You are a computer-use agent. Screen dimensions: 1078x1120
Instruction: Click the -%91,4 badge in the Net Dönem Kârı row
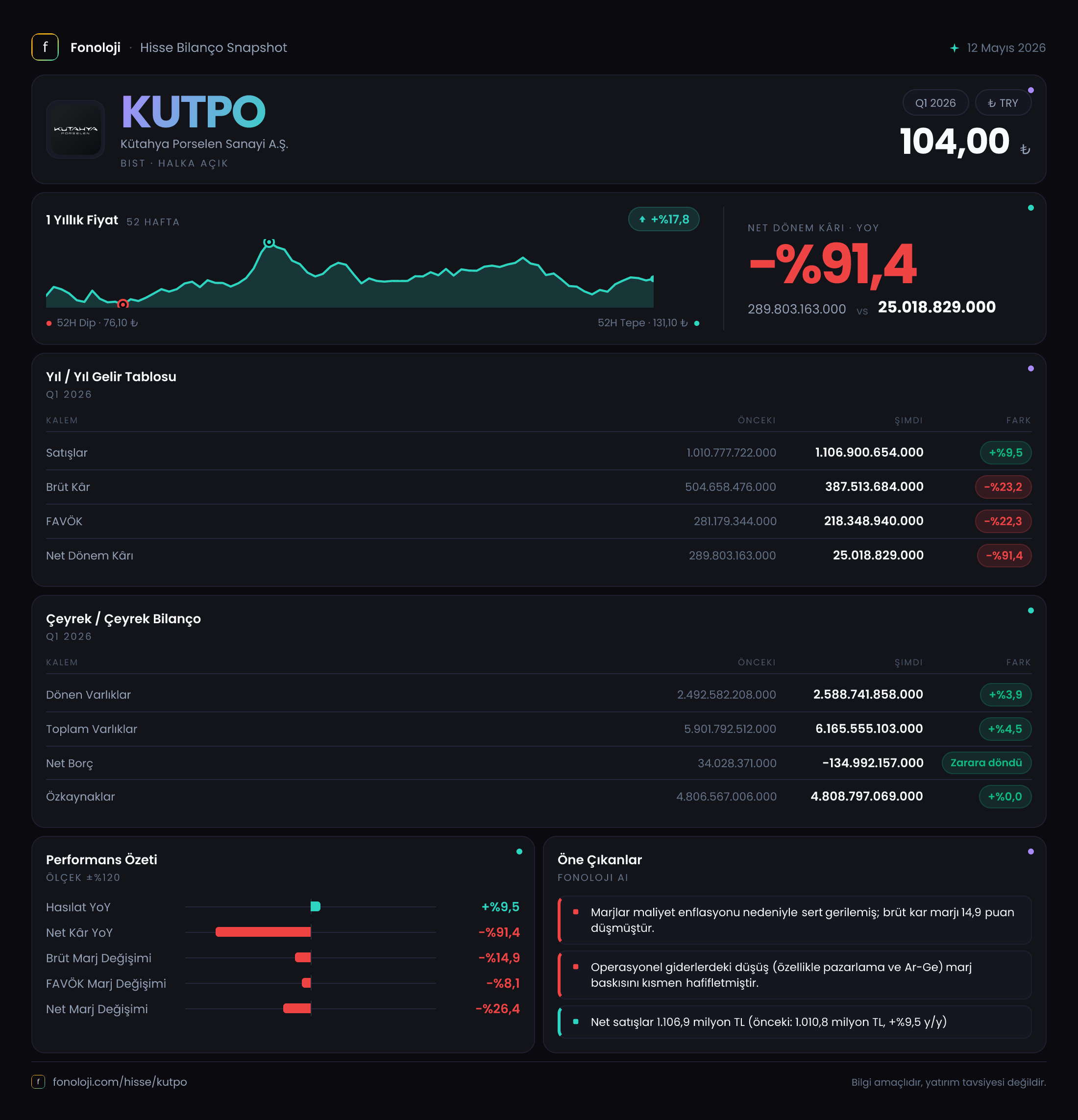pos(1004,556)
